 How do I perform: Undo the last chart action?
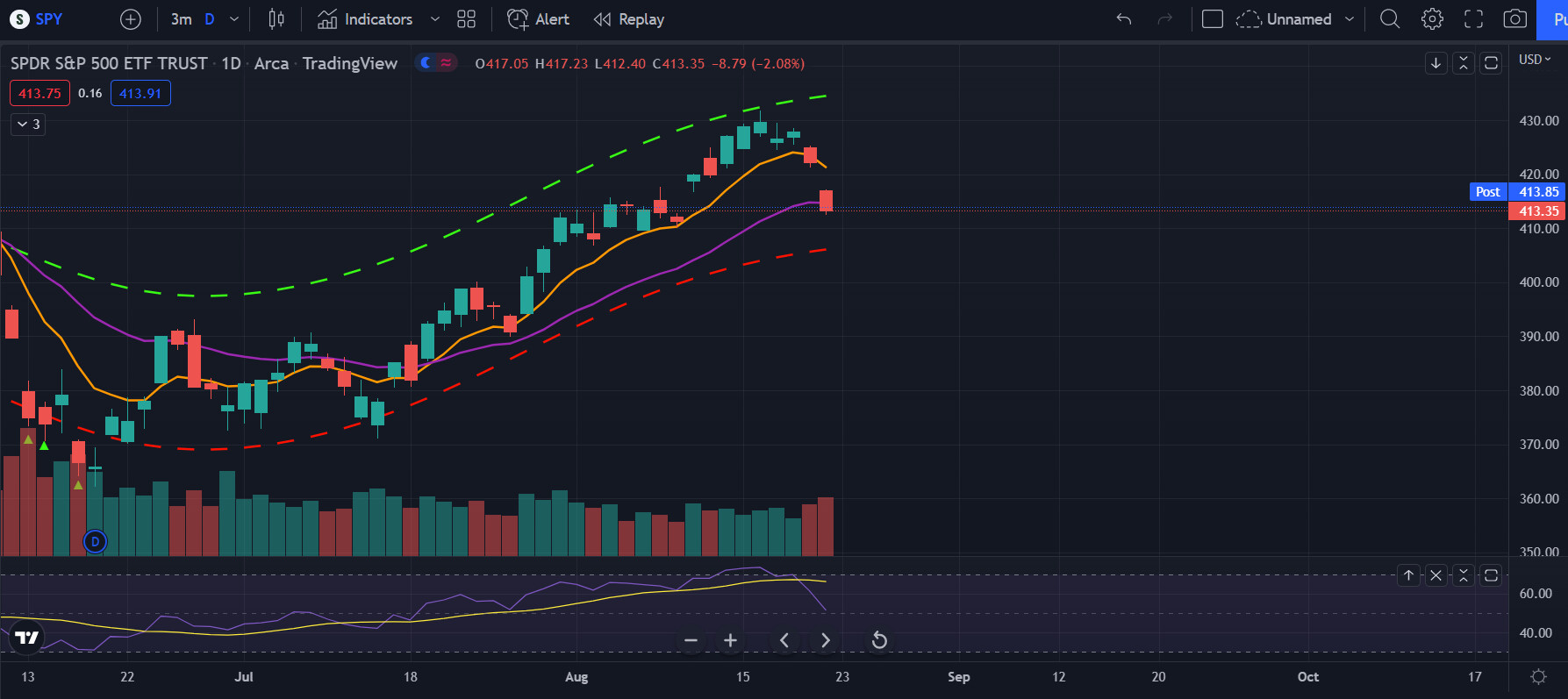pyautogui.click(x=1124, y=19)
